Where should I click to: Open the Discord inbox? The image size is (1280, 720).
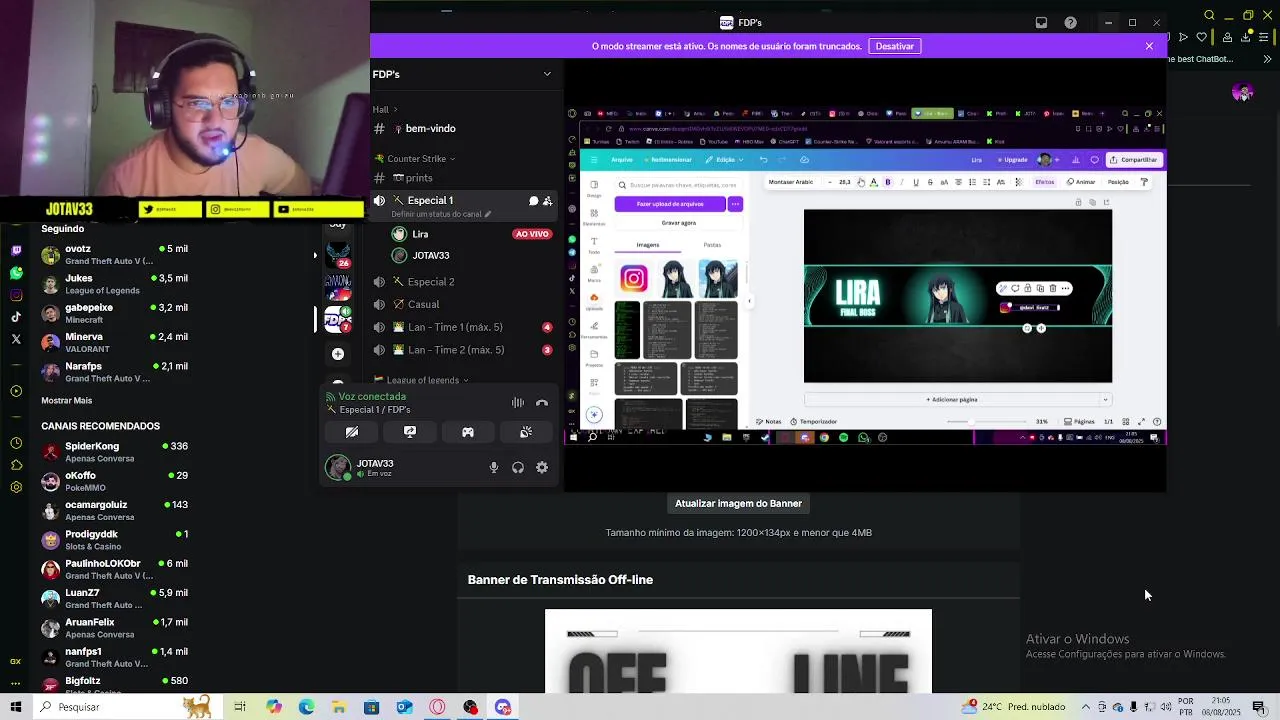[x=1041, y=23]
